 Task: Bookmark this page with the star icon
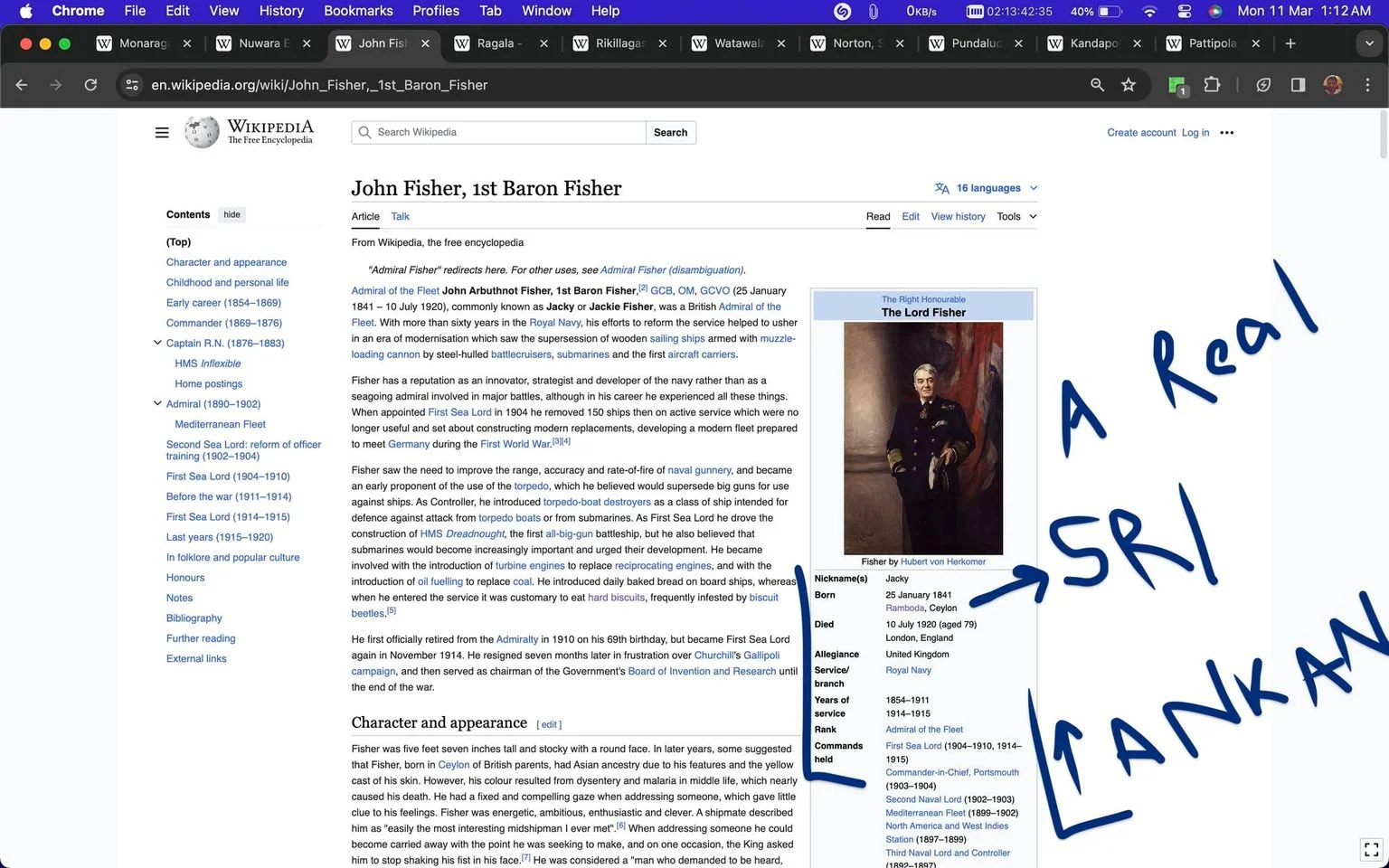1129,85
